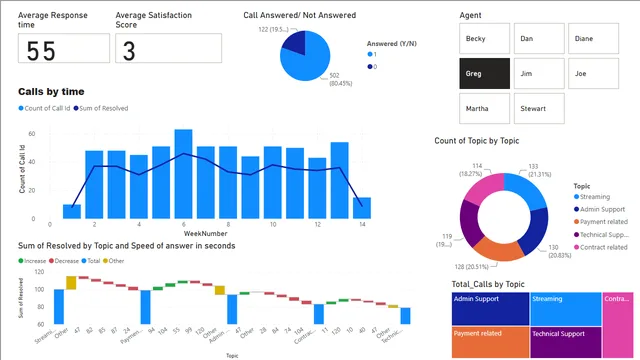Select agent Martha in the slicer
The image size is (640, 360).
point(484,109)
